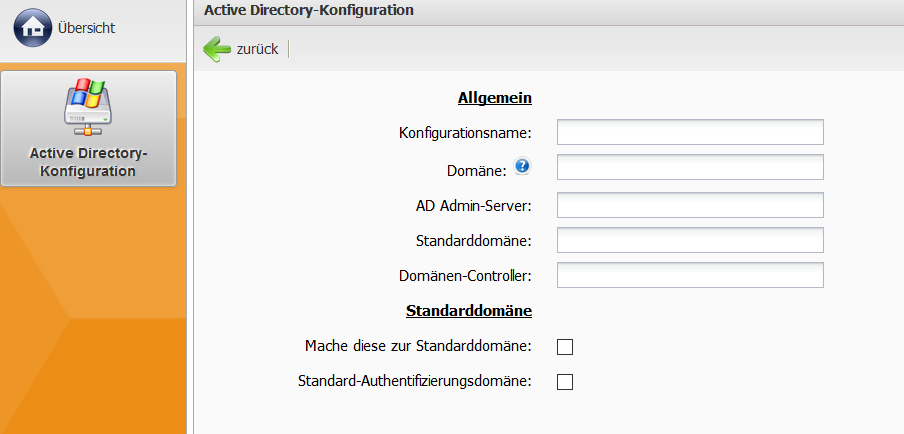Click the 'AD Admin-Server:' label
Viewport: 904px width, 434px height.
tap(473, 206)
